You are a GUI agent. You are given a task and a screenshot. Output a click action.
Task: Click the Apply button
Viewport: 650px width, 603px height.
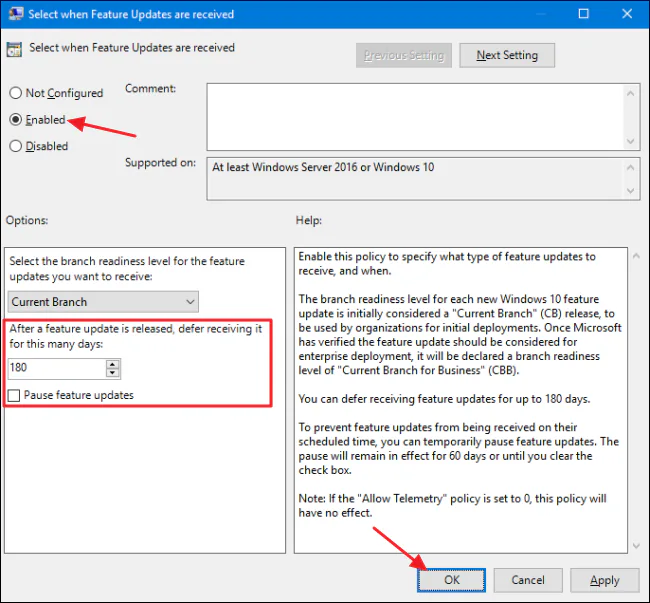coord(605,580)
